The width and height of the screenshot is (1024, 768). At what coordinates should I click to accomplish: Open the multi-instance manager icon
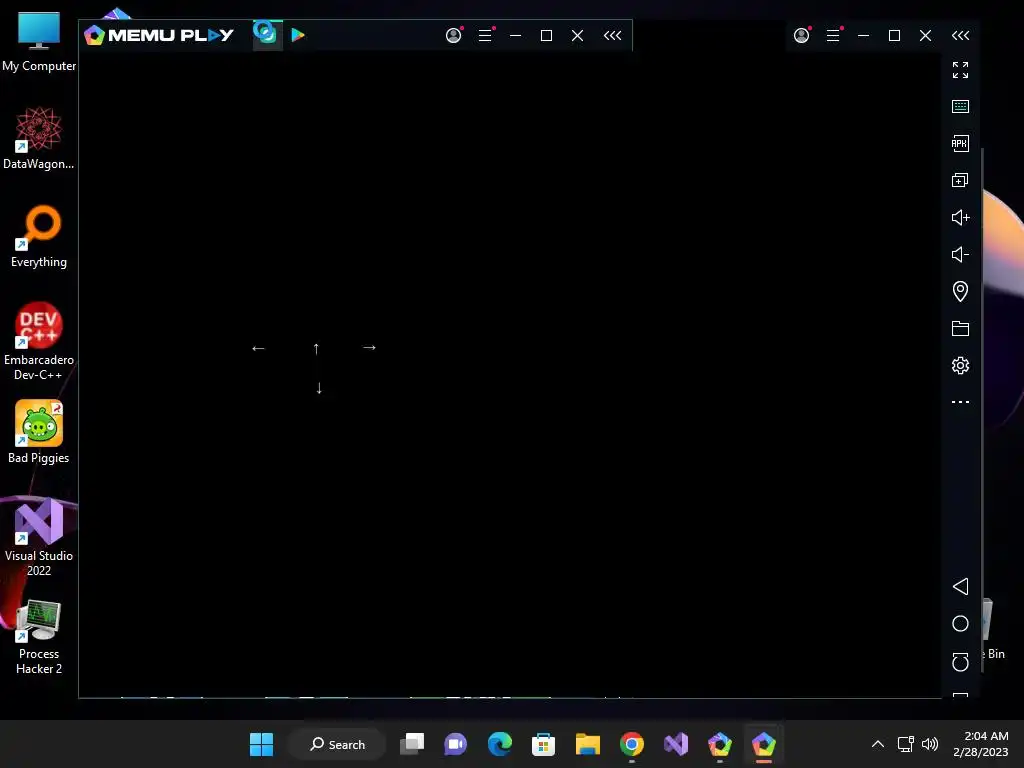(961, 180)
